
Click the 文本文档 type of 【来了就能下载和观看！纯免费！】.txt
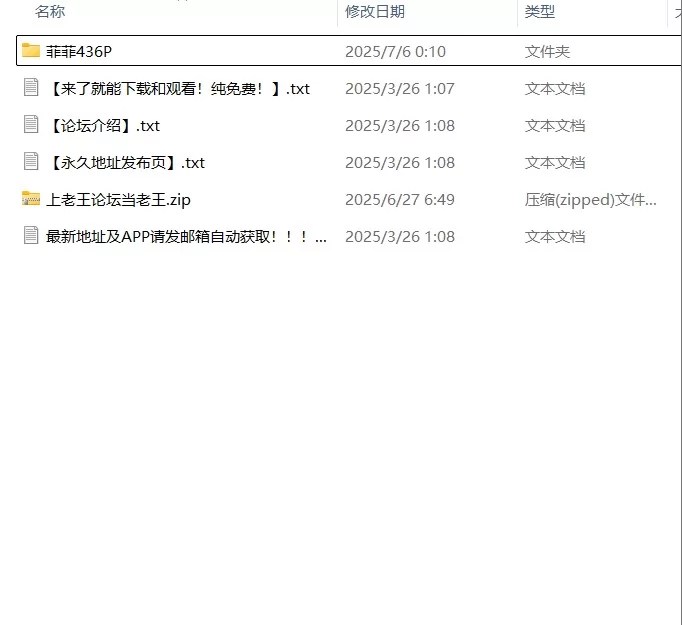tap(555, 89)
